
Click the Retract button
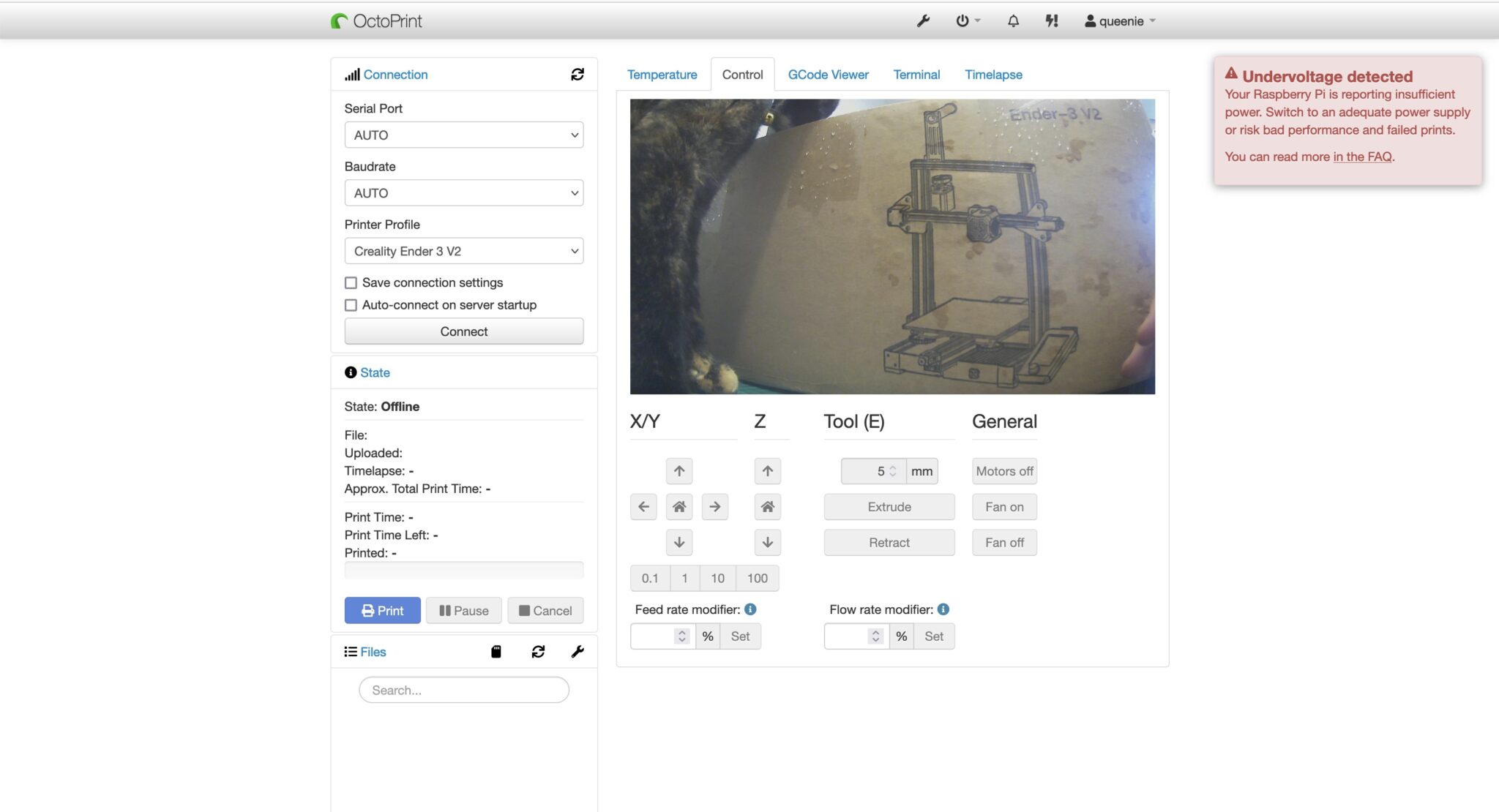[x=889, y=543]
